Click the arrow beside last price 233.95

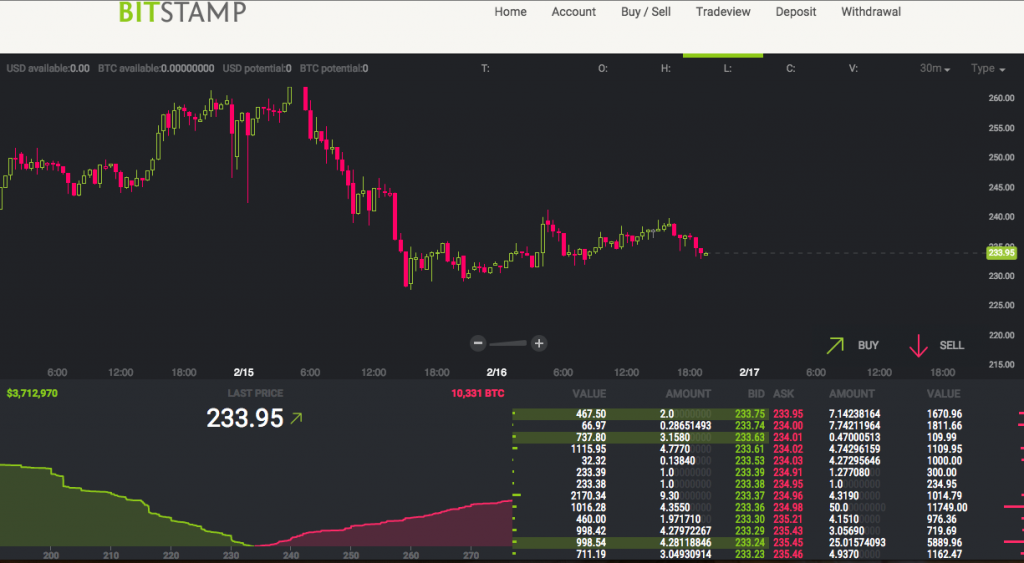(x=296, y=418)
